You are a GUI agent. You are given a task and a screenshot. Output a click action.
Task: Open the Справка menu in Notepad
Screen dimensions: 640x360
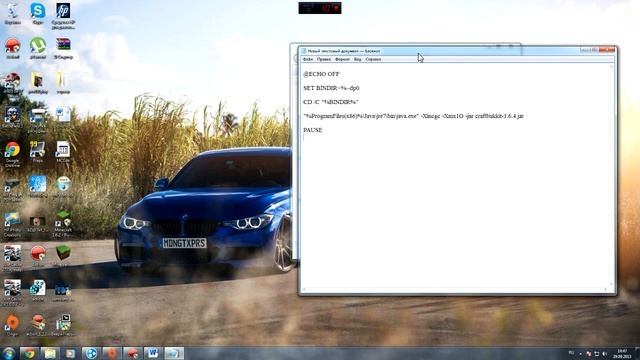click(373, 59)
